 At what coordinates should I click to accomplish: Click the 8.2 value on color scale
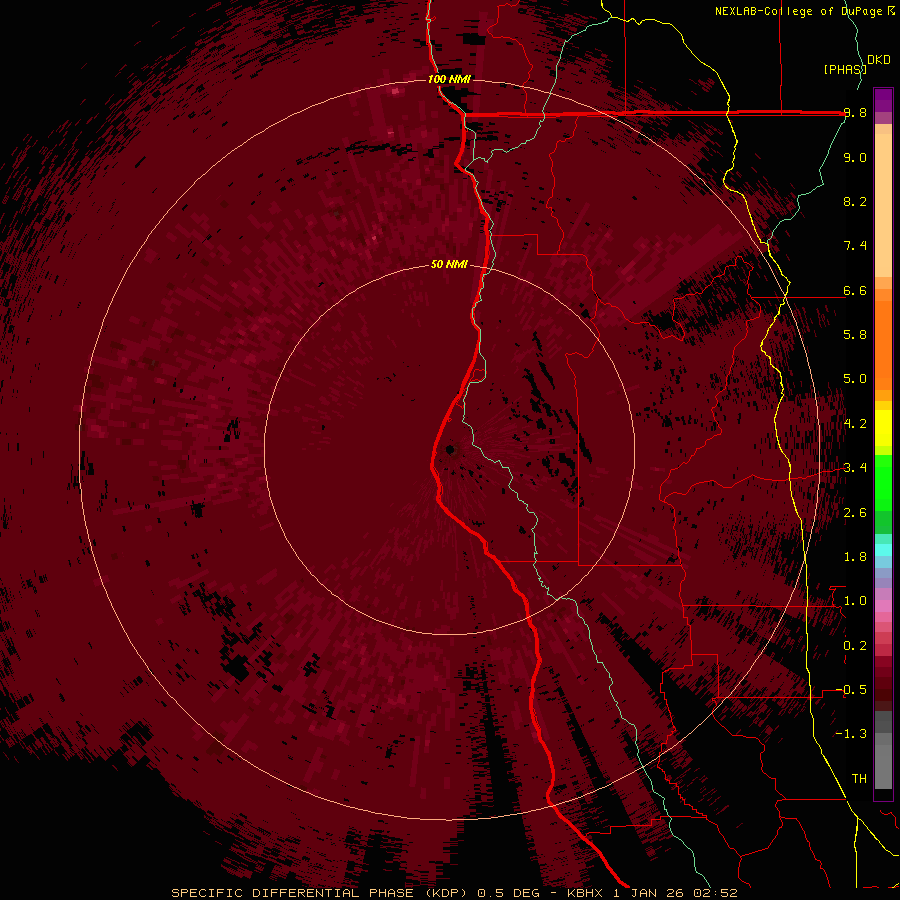(x=855, y=201)
